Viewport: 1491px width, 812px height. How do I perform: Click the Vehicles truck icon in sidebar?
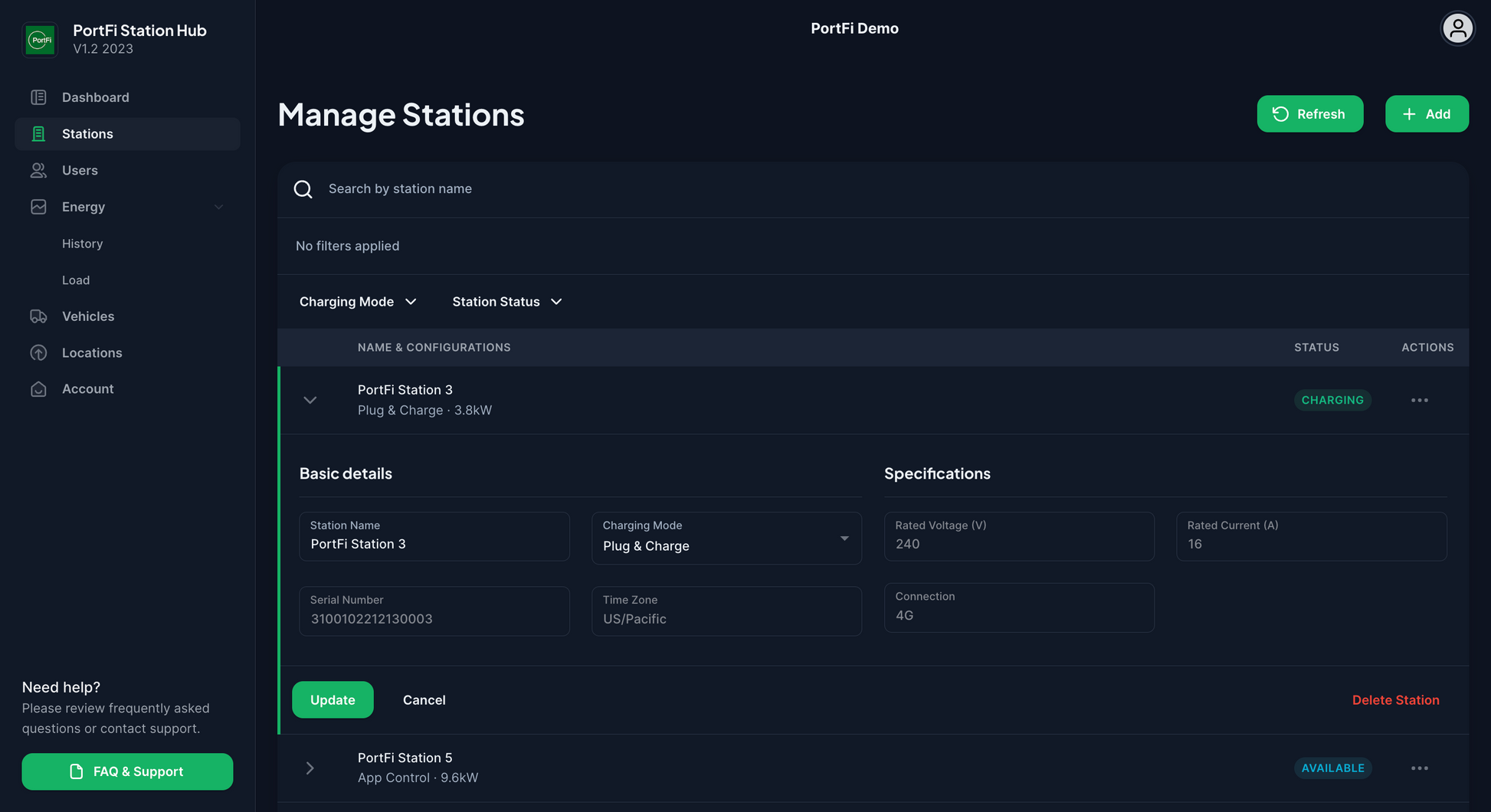pyautogui.click(x=38, y=316)
